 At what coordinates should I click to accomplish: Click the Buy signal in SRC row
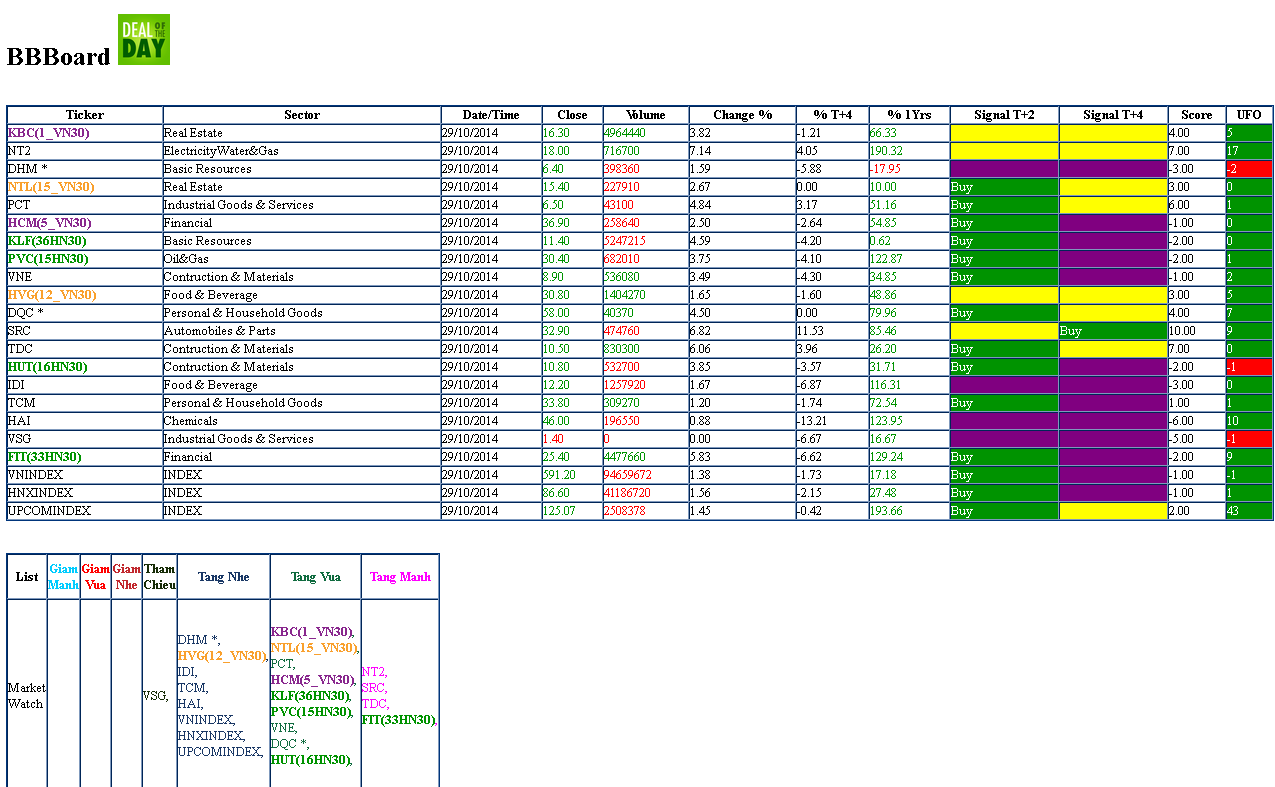coord(1070,331)
